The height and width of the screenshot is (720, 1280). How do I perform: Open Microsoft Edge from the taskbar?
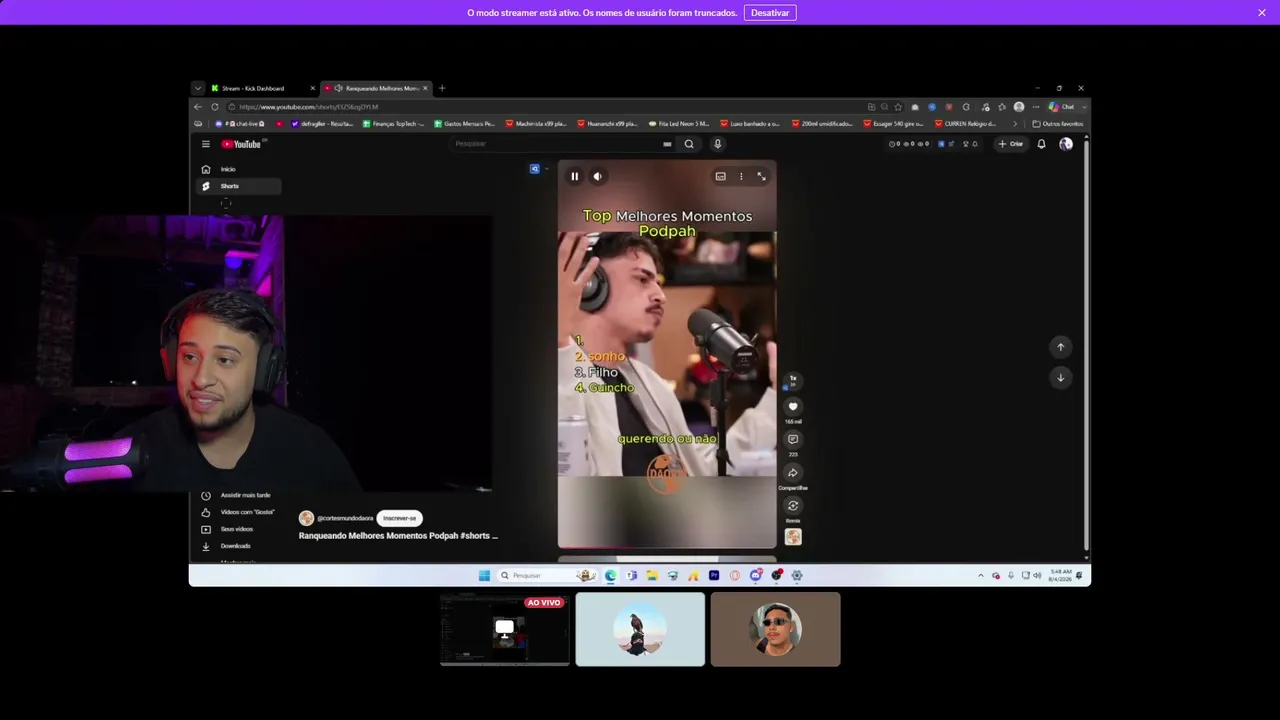(x=610, y=575)
